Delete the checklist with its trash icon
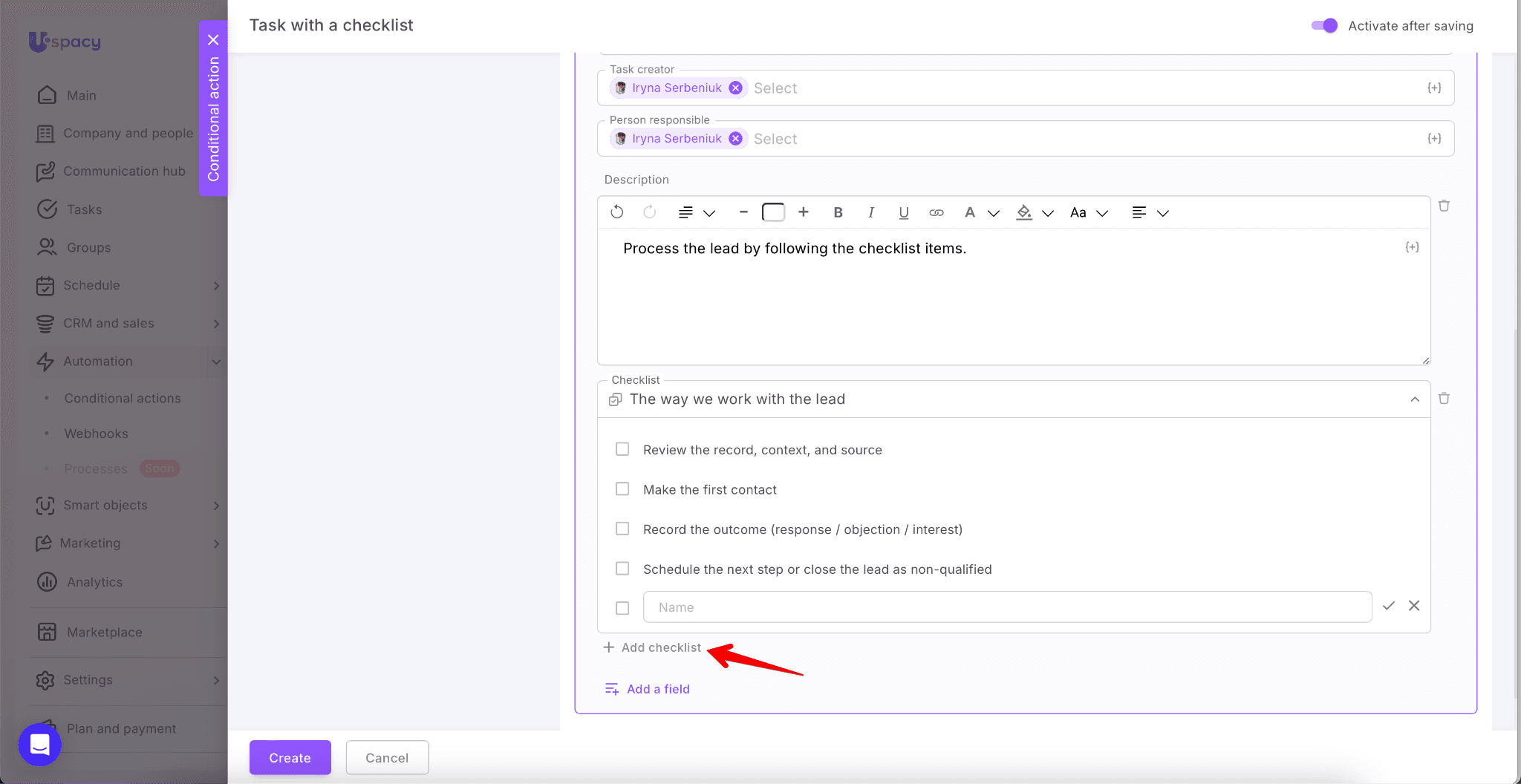This screenshot has height=784, width=1521. (x=1444, y=399)
